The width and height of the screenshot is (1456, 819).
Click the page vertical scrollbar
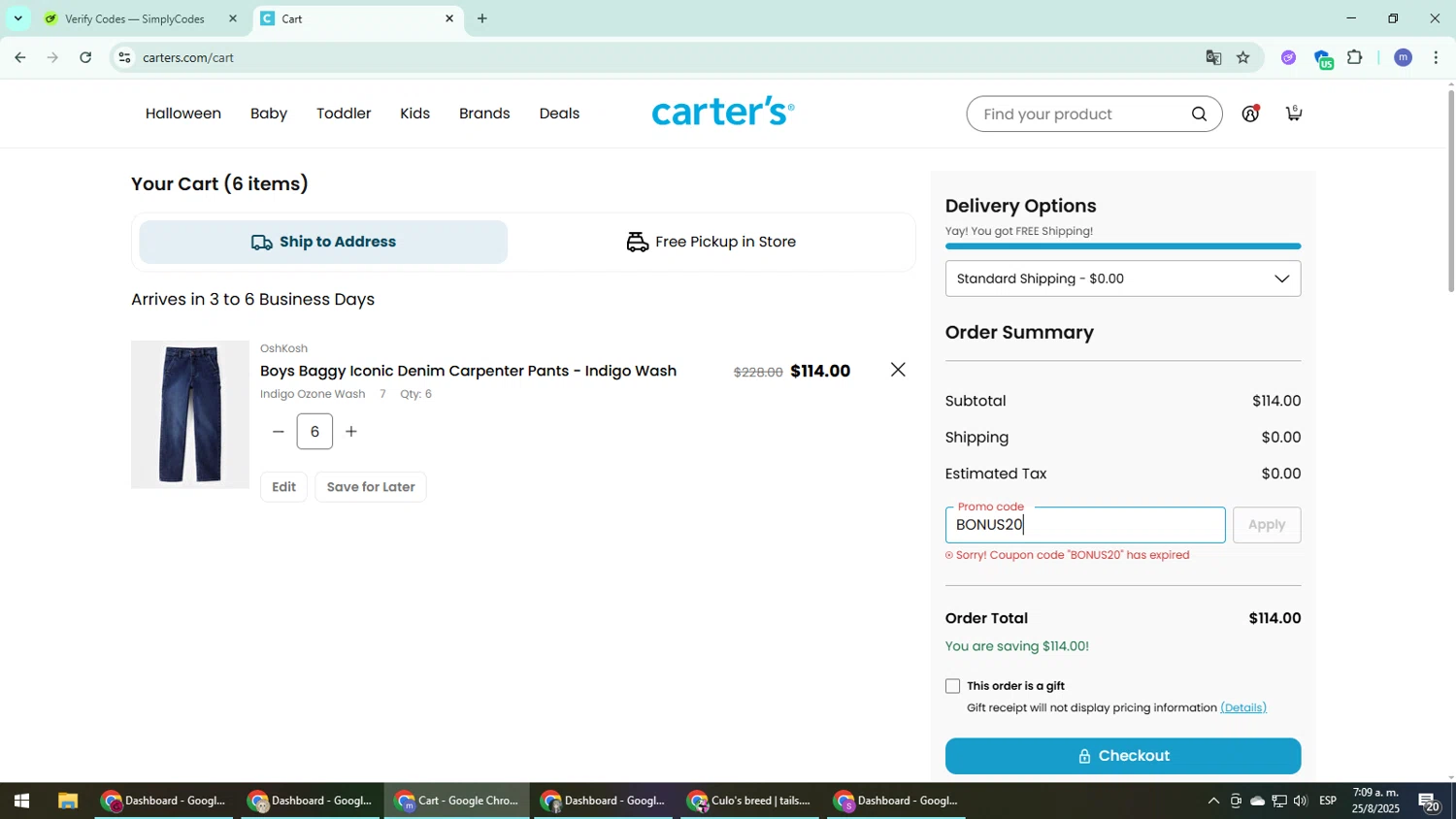pos(1451,189)
